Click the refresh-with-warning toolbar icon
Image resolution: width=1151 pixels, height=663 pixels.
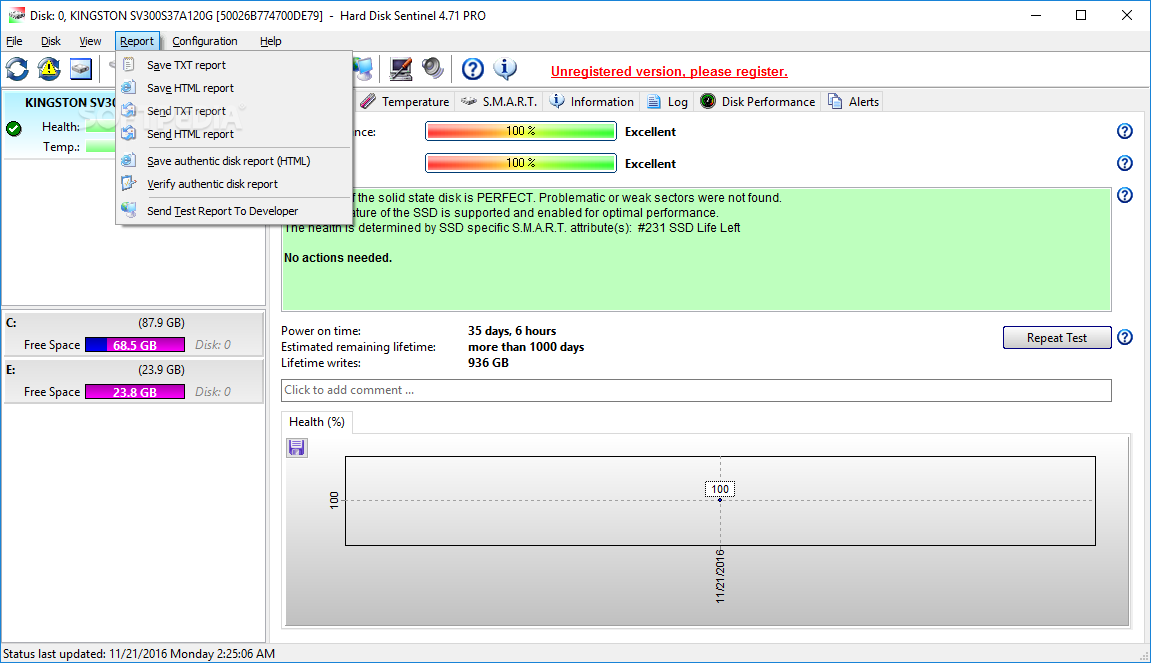(49, 69)
